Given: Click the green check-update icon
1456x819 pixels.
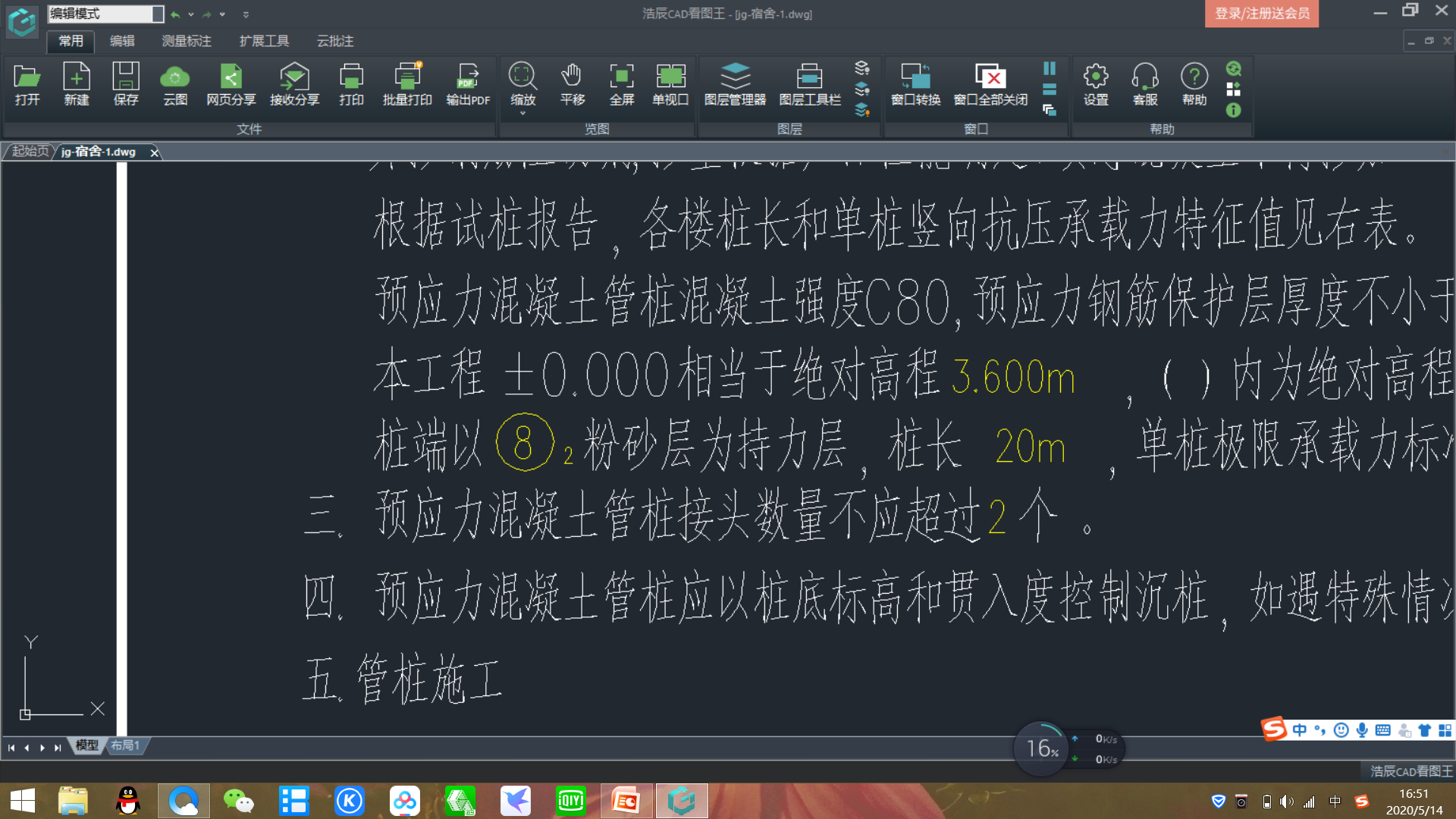Looking at the screenshot, I should click(x=1234, y=68).
